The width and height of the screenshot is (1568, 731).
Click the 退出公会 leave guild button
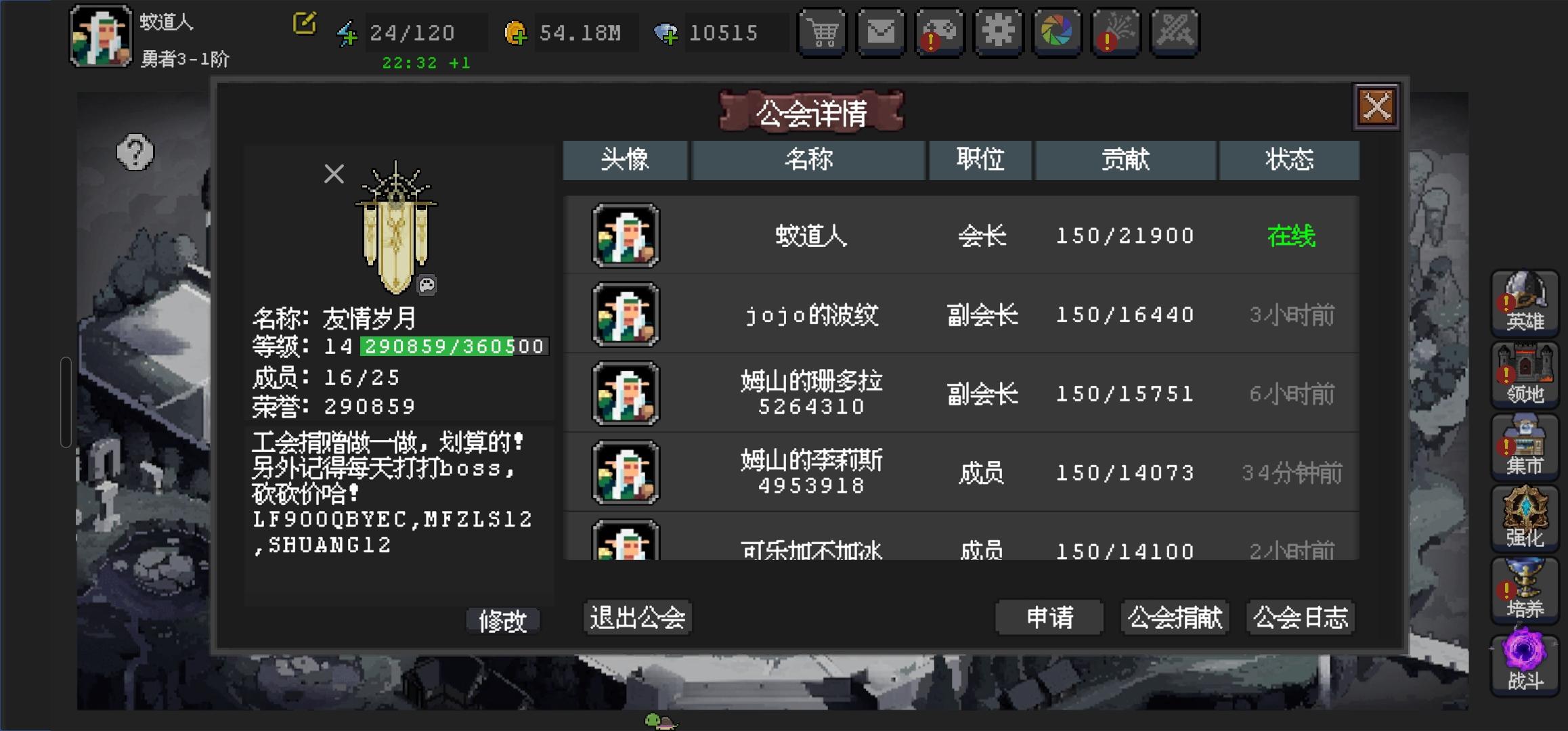(637, 617)
